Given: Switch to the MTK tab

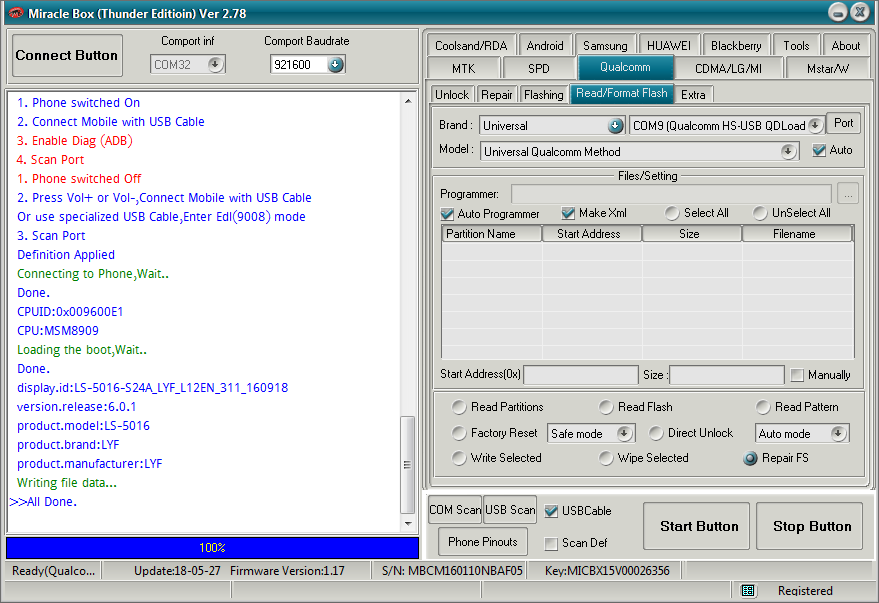Looking at the screenshot, I should [464, 68].
